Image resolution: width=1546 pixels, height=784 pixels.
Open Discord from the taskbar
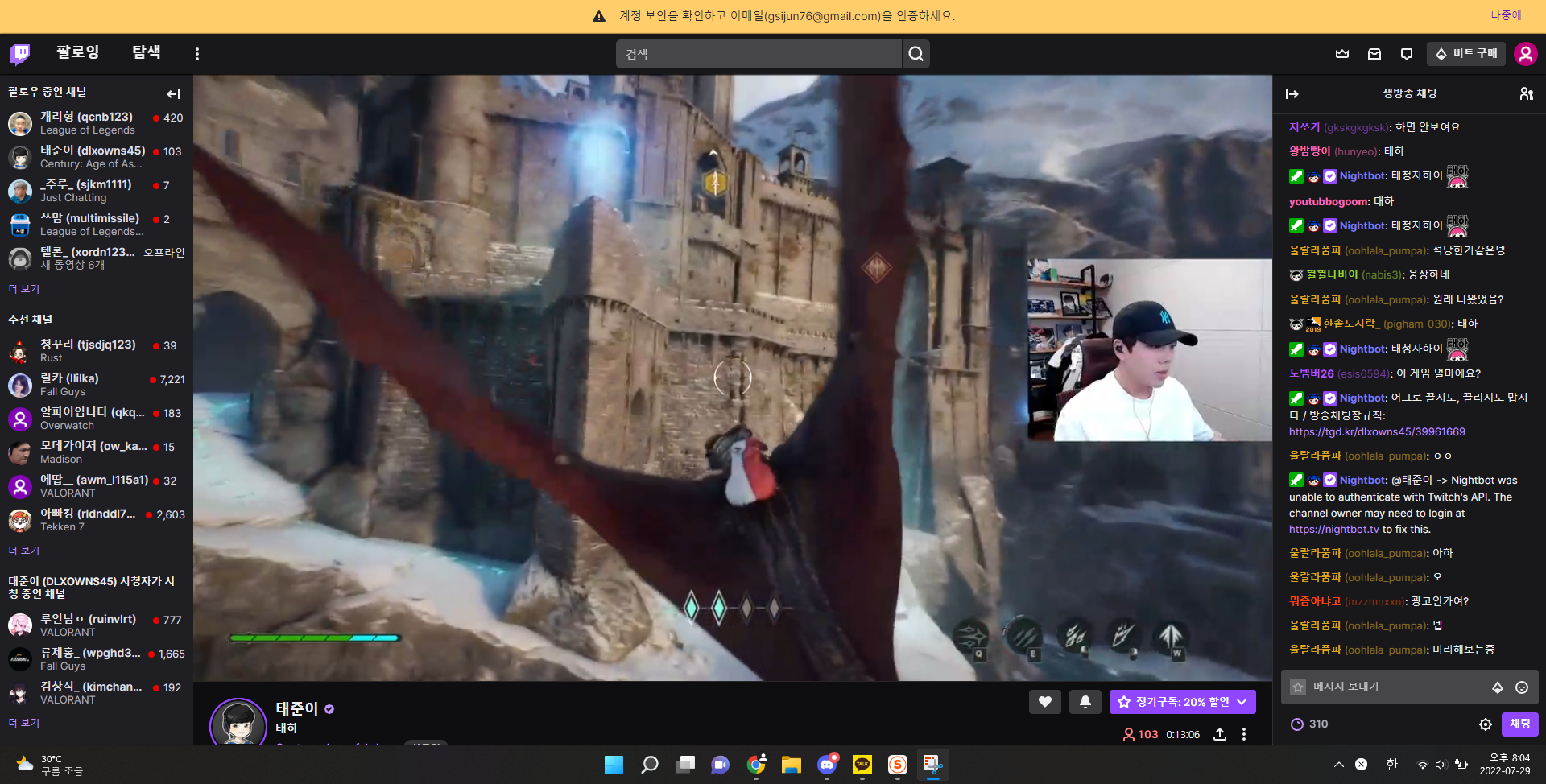pyautogui.click(x=827, y=765)
